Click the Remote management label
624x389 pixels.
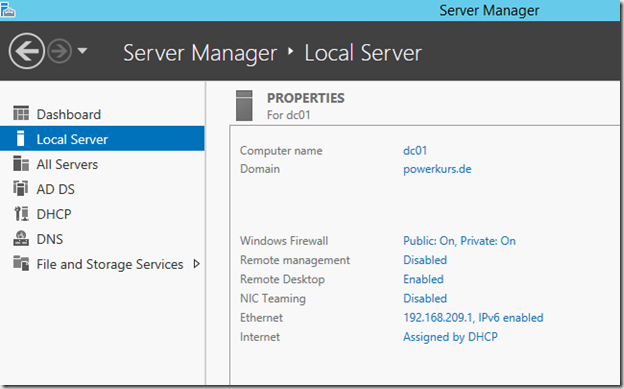tap(295, 260)
